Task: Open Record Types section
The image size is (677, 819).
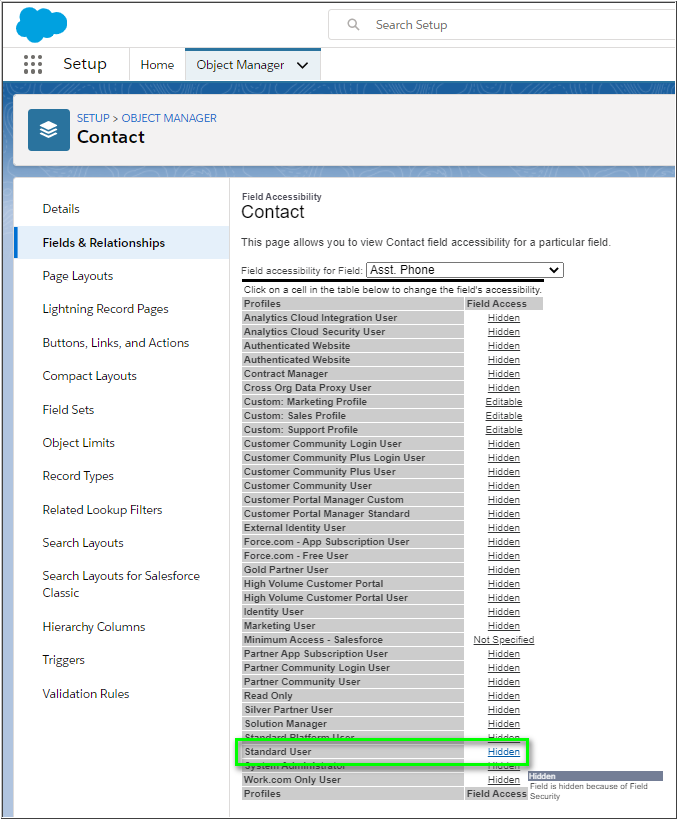Action: click(x=78, y=476)
